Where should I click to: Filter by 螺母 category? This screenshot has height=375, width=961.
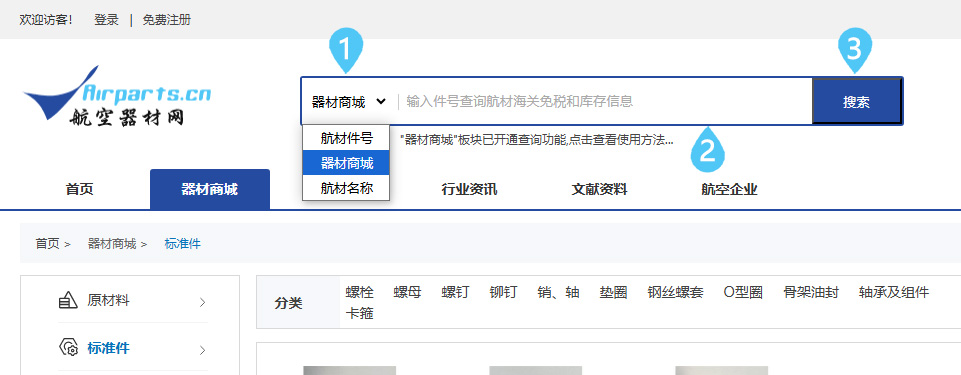[x=408, y=292]
